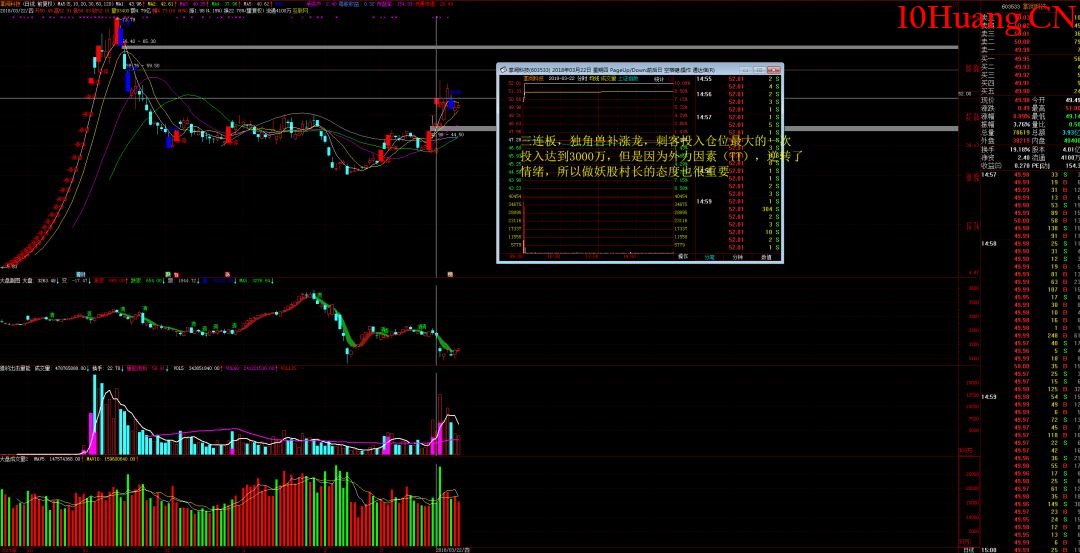Click the 卖一 ask row
1080x553 pixels.
1030,50
